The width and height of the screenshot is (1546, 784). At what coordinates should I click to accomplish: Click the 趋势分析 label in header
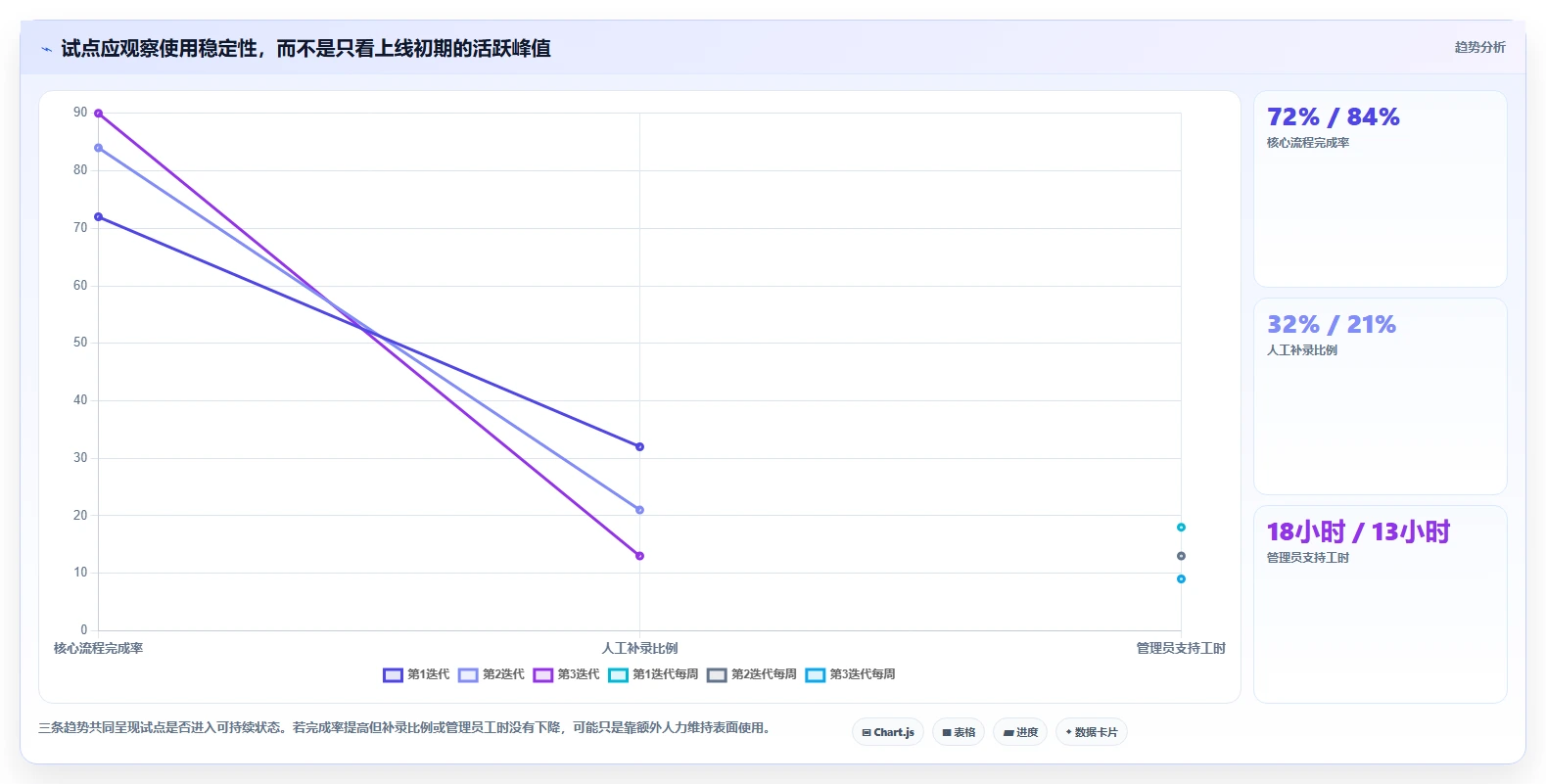[x=1479, y=47]
